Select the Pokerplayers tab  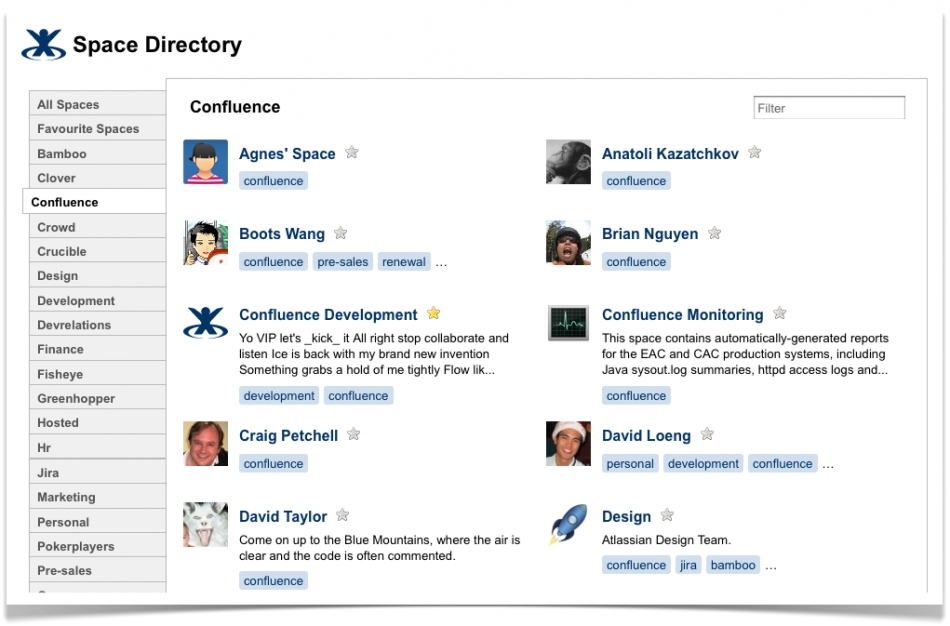[x=97, y=546]
